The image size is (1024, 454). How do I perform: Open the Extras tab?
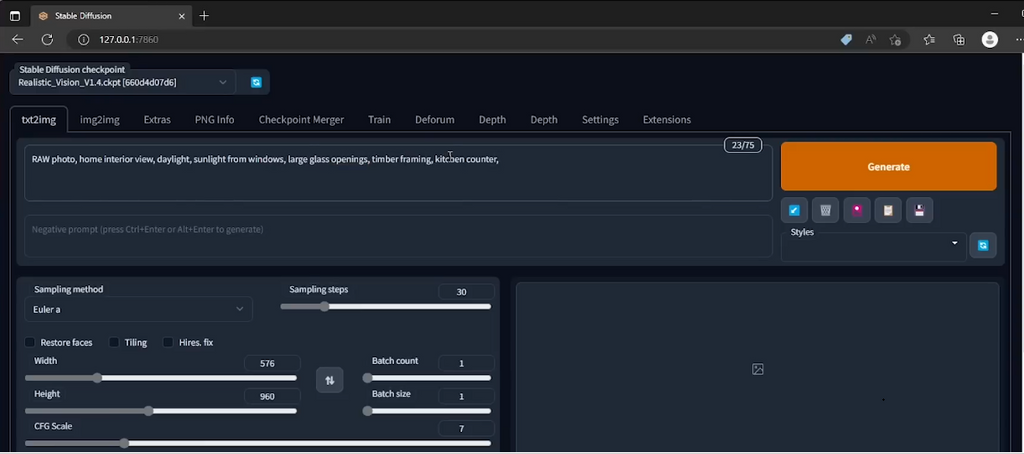click(x=157, y=120)
